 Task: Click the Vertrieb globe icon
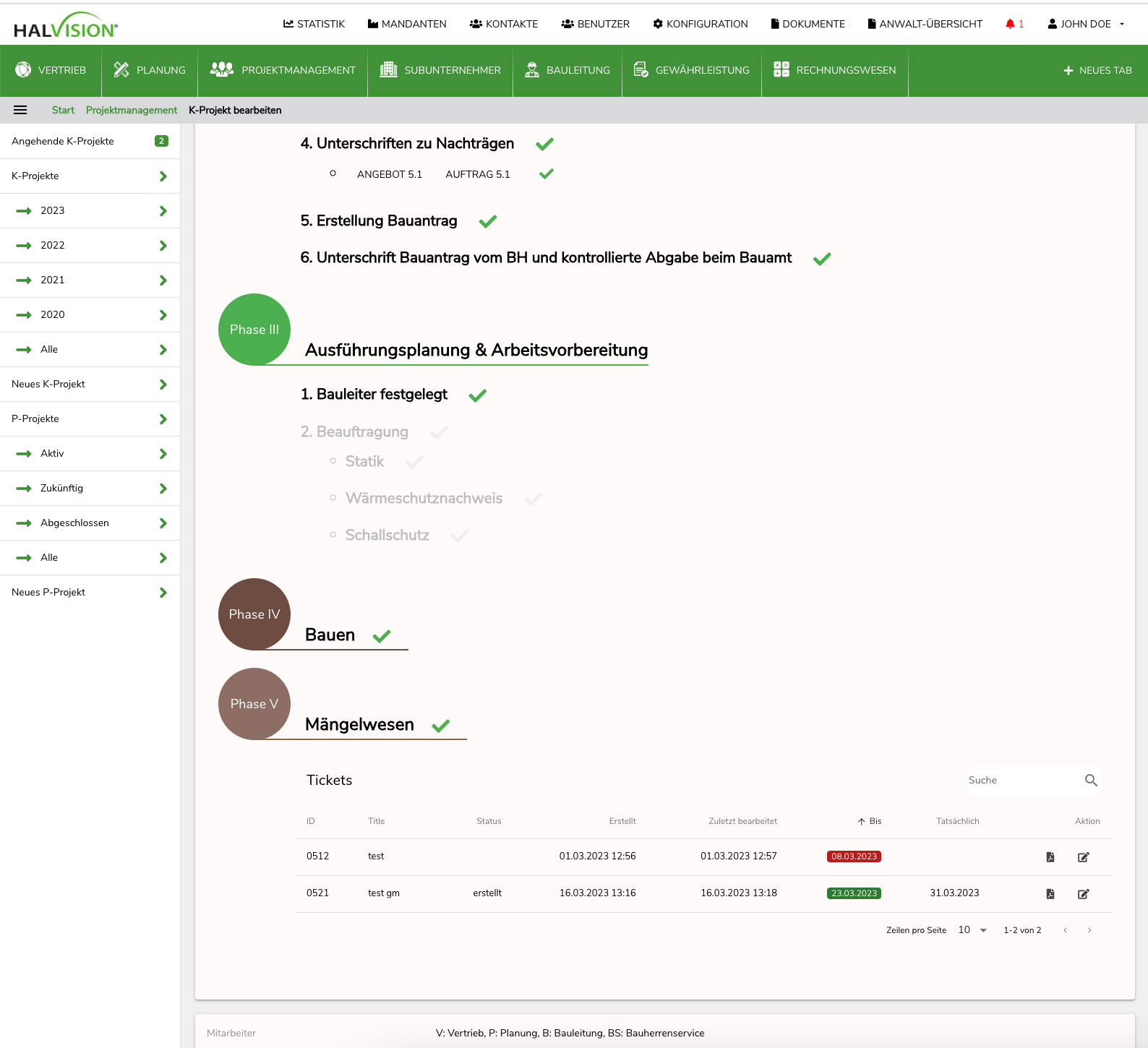(23, 69)
